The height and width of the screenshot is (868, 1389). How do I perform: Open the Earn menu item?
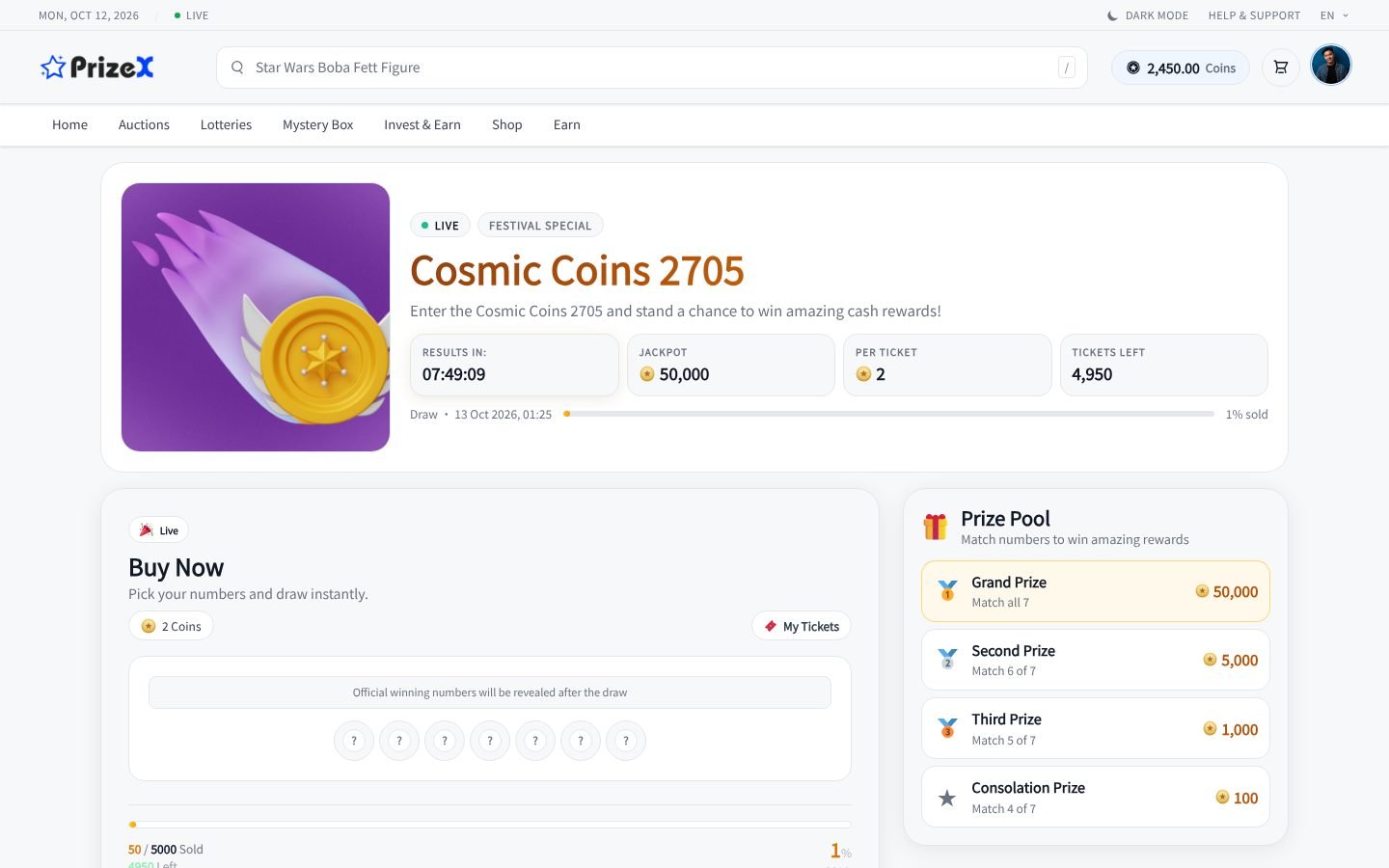(566, 124)
